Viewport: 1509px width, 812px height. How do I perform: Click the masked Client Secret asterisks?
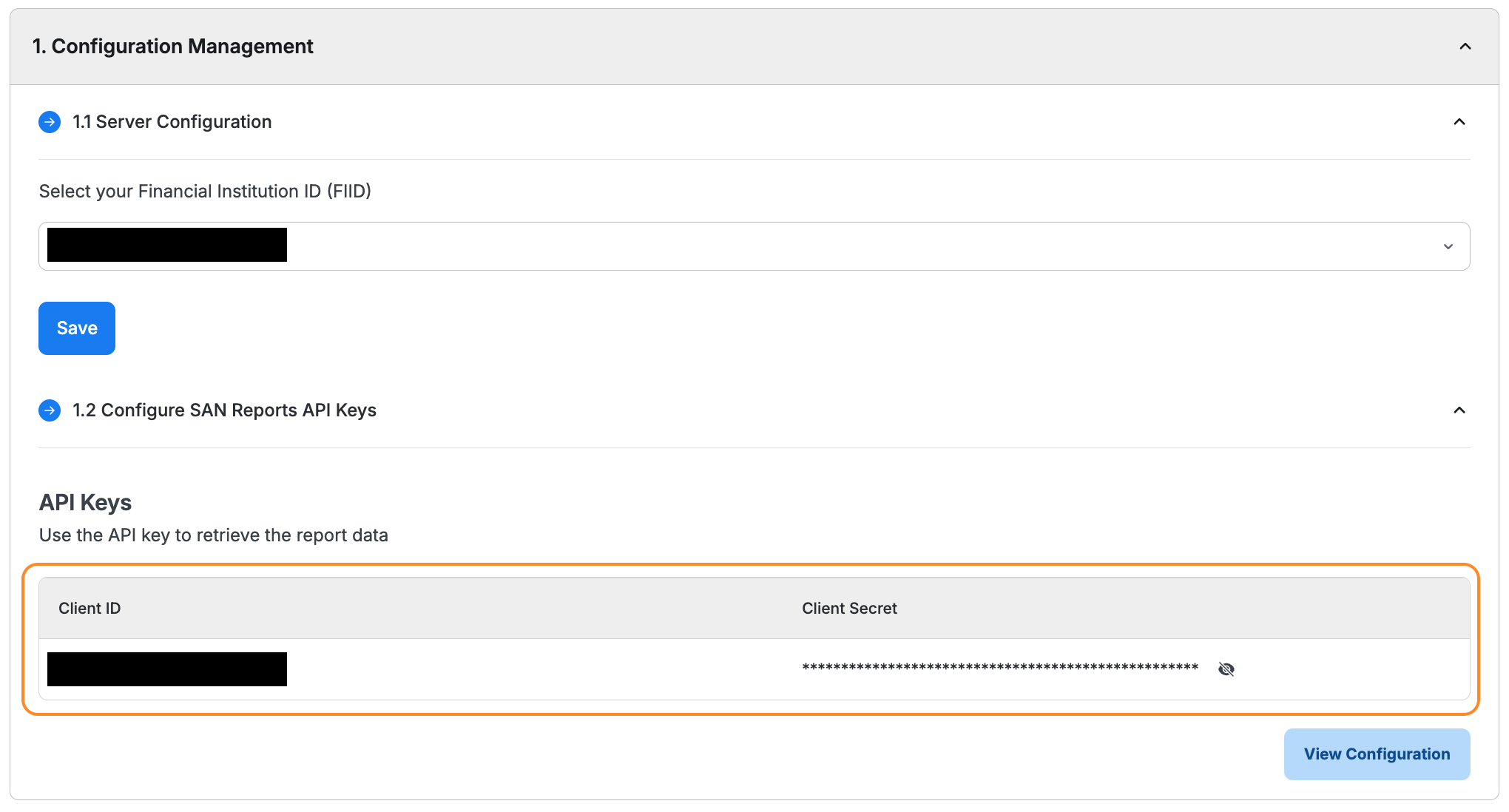click(999, 668)
